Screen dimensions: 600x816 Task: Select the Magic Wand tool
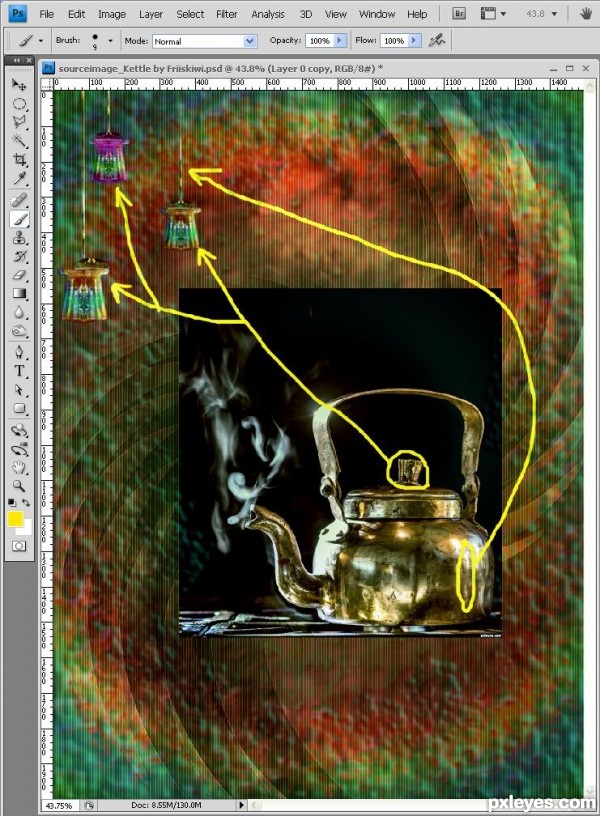pyautogui.click(x=19, y=141)
